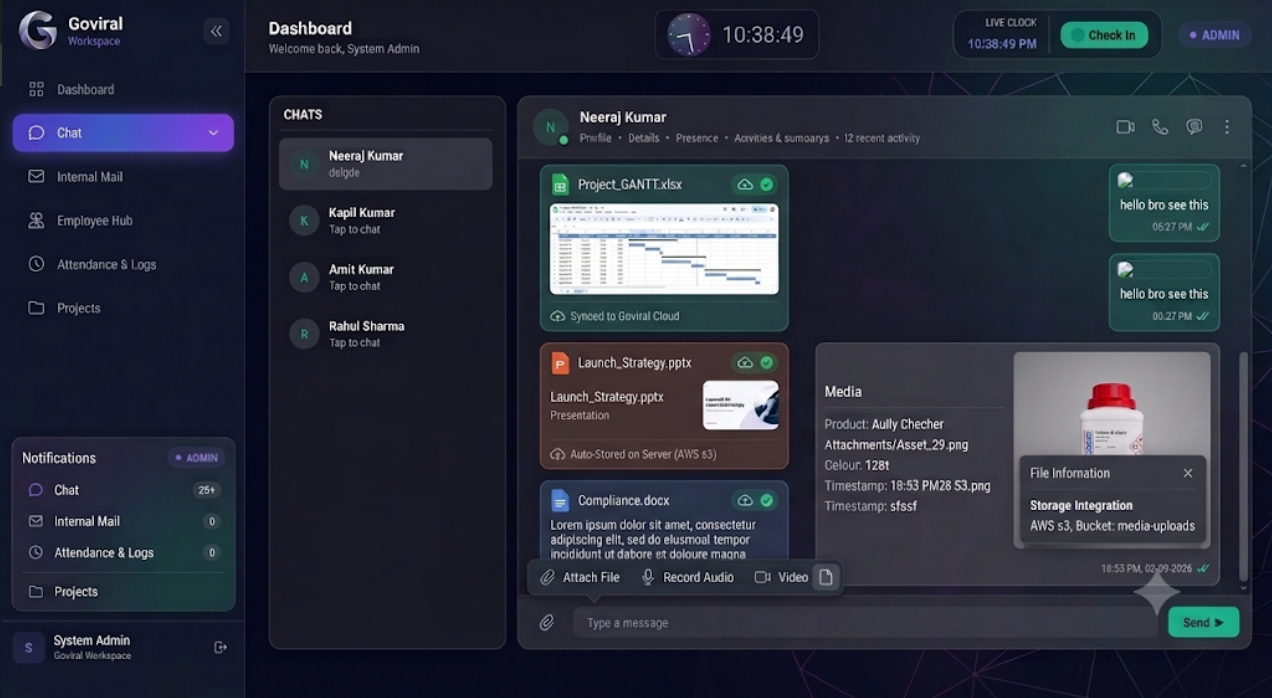Viewport: 1272px width, 698px height.
Task: Click the 12 recent activity link
Action: pos(881,138)
